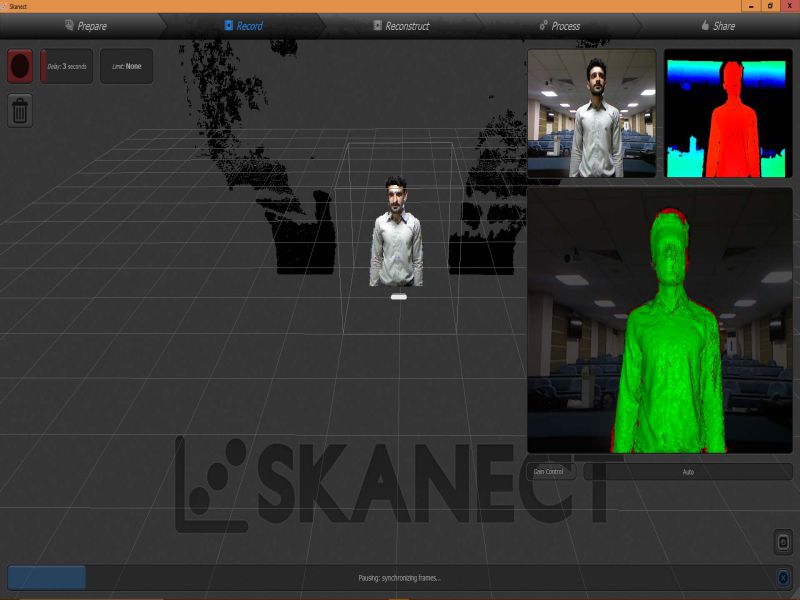Click the 'Pausing: synchronizing frames...' status text

click(x=399, y=578)
